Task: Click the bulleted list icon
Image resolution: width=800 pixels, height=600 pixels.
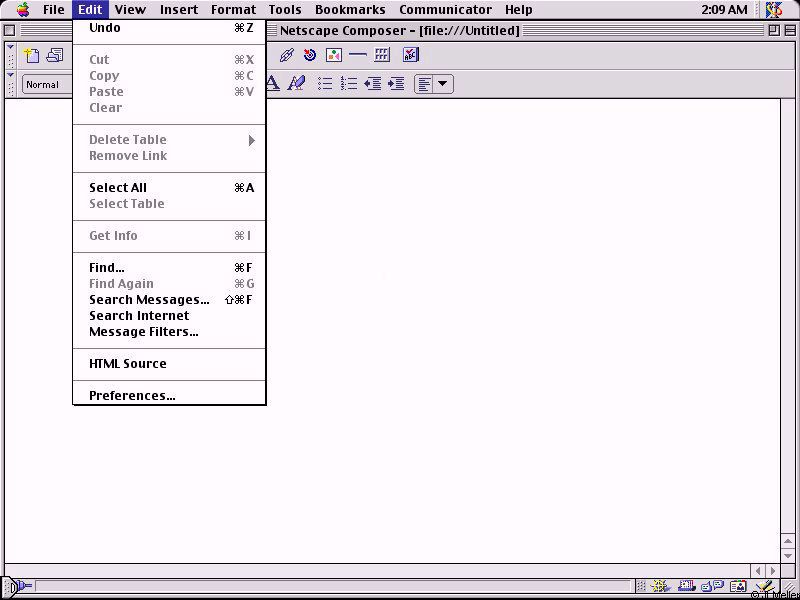Action: pos(325,84)
